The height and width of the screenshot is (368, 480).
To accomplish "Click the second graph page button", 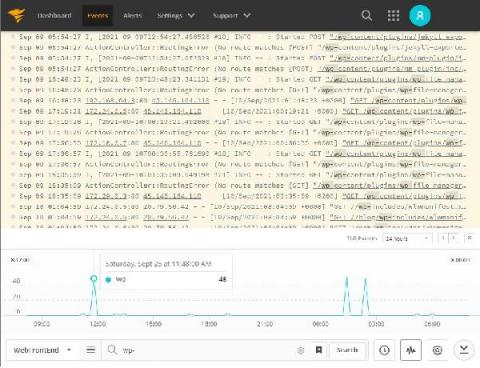I will pyautogui.click(x=453, y=238).
